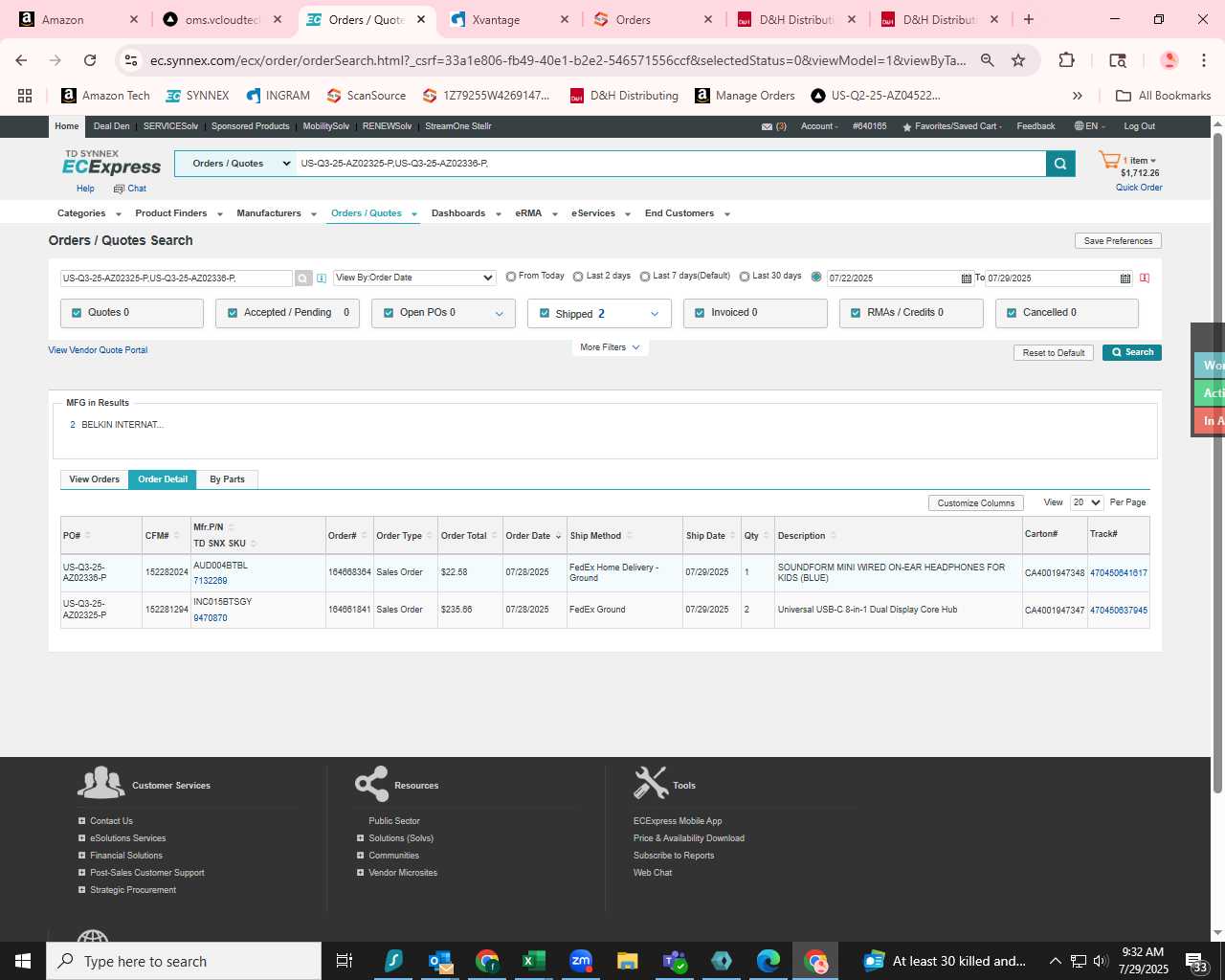Open Outlook from the taskbar
The image size is (1225, 980).
click(x=440, y=961)
